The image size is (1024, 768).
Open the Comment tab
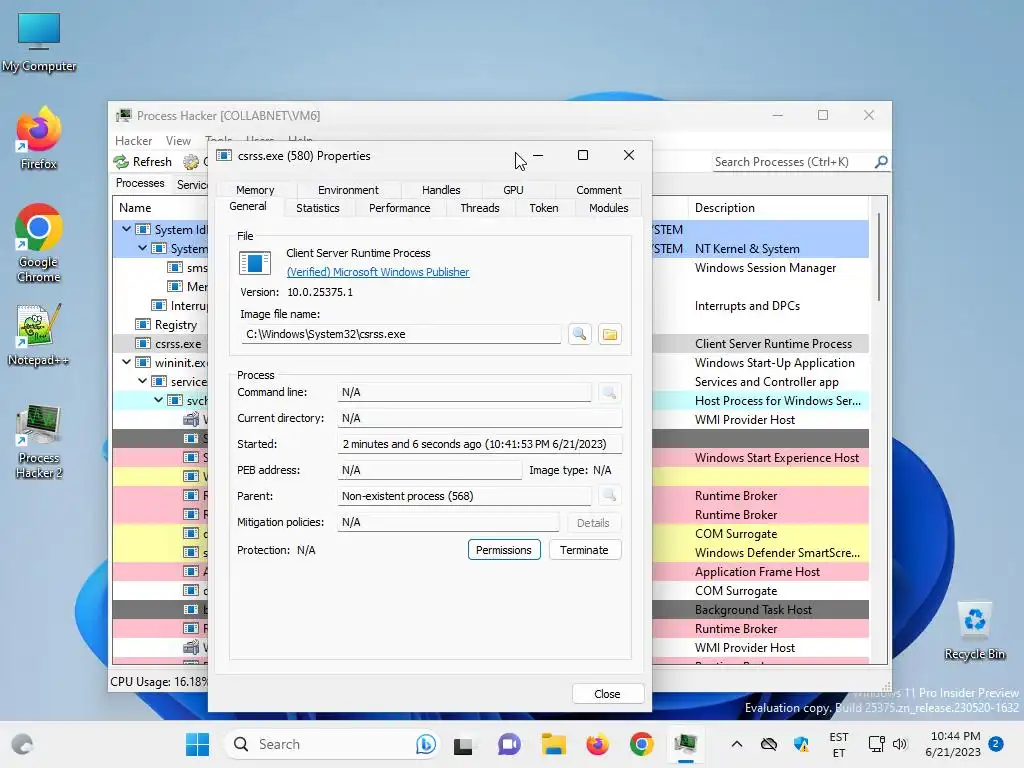point(599,190)
